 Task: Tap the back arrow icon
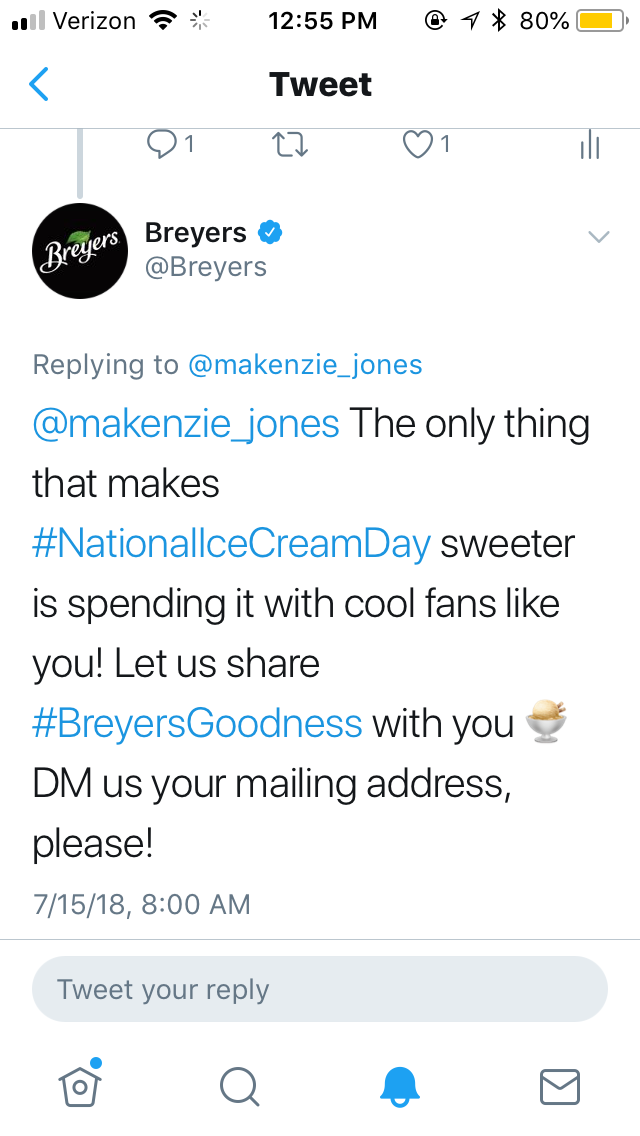pyautogui.click(x=39, y=85)
